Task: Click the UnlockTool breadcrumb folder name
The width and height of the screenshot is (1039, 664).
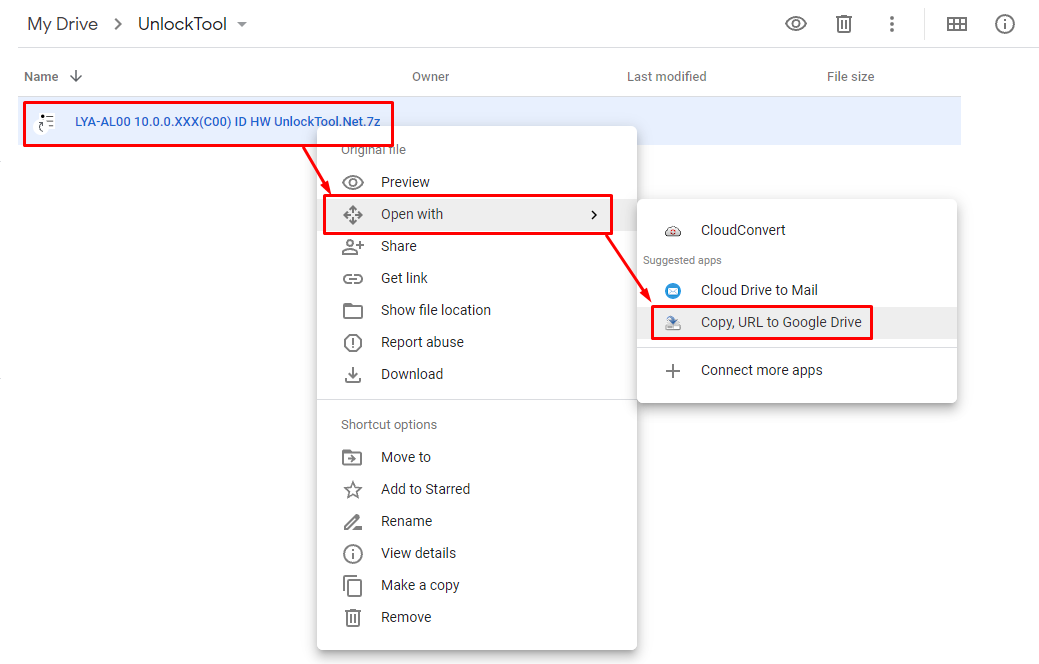Action: pos(182,25)
